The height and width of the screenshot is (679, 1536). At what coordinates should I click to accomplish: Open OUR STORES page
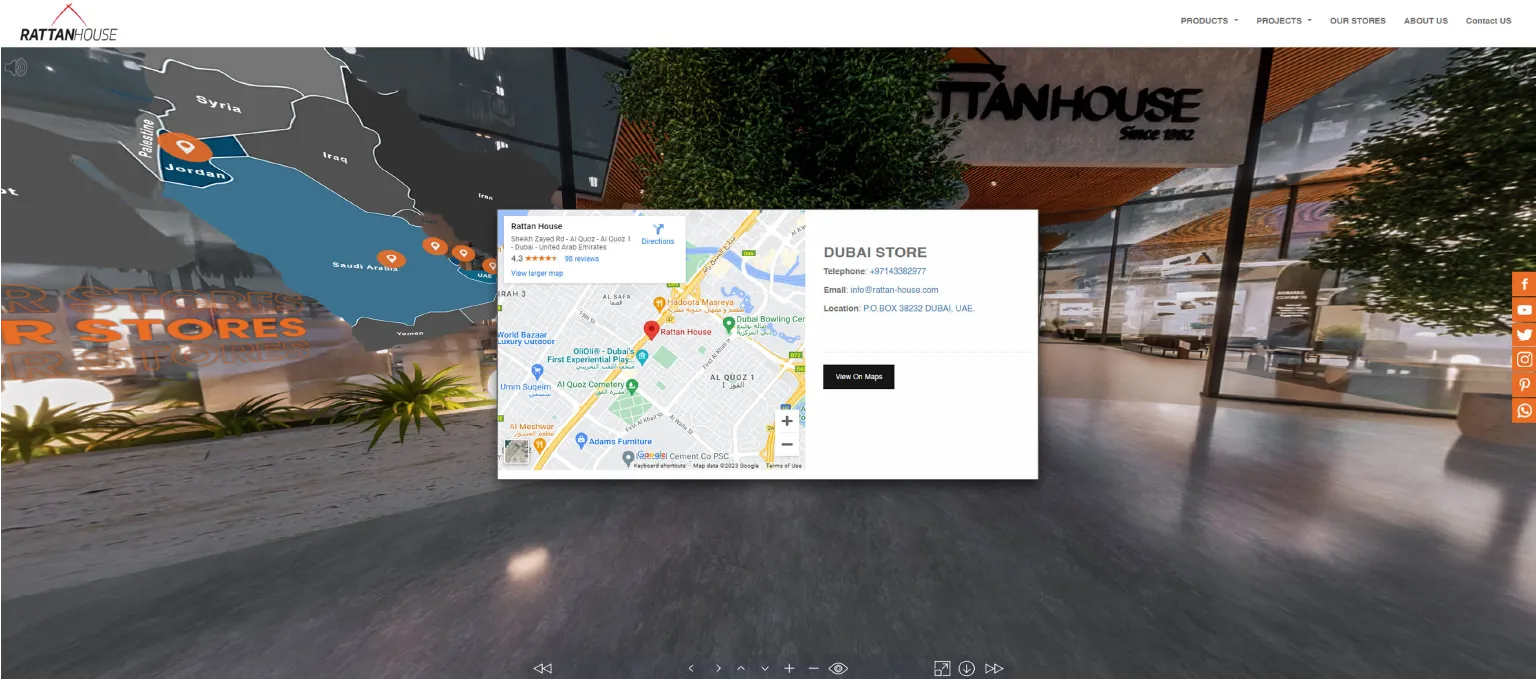[x=1358, y=21]
